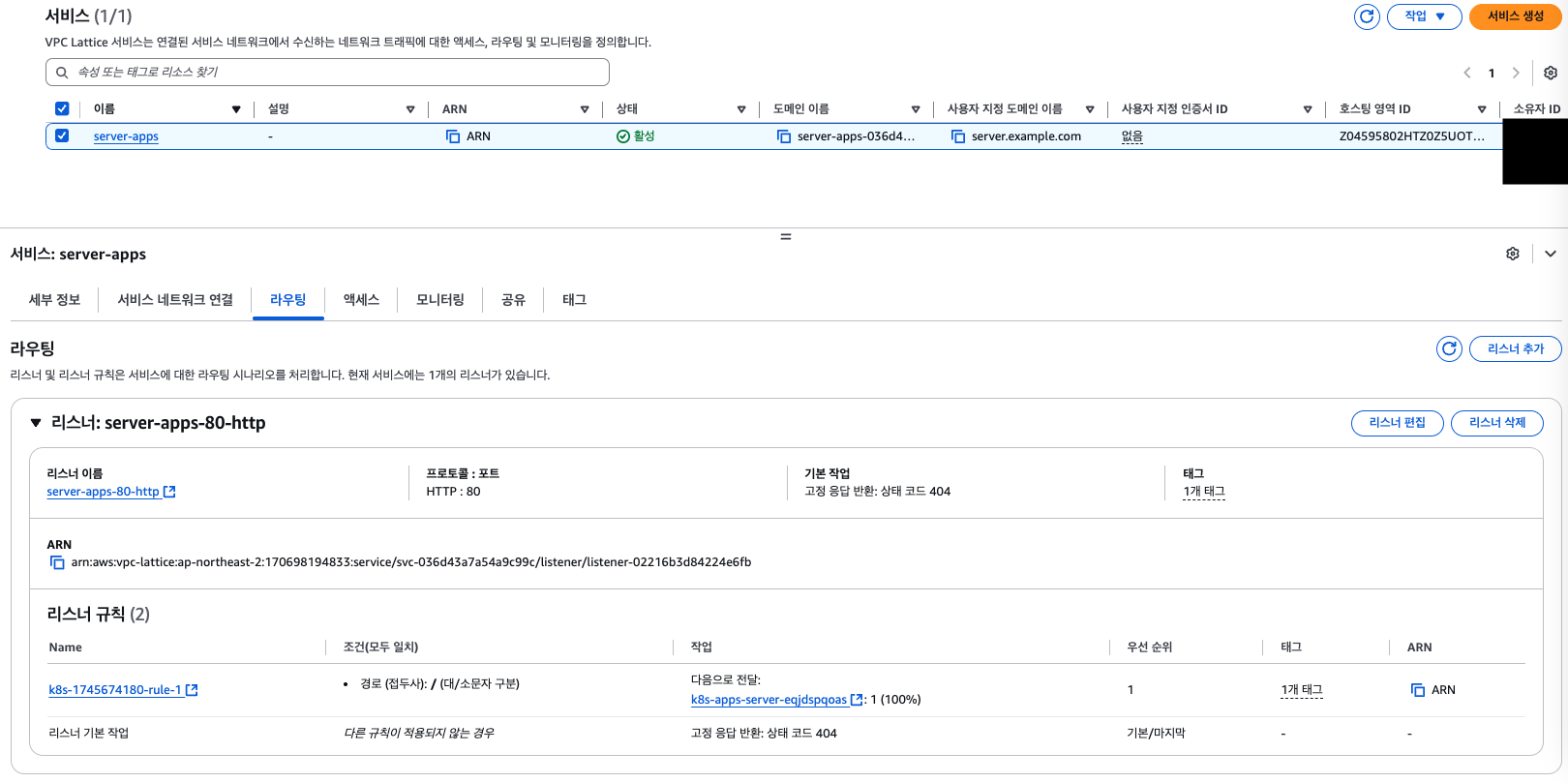Viewport: 1568px width, 783px height.
Task: Click the 리스너 편집 button
Action: coord(1398,423)
